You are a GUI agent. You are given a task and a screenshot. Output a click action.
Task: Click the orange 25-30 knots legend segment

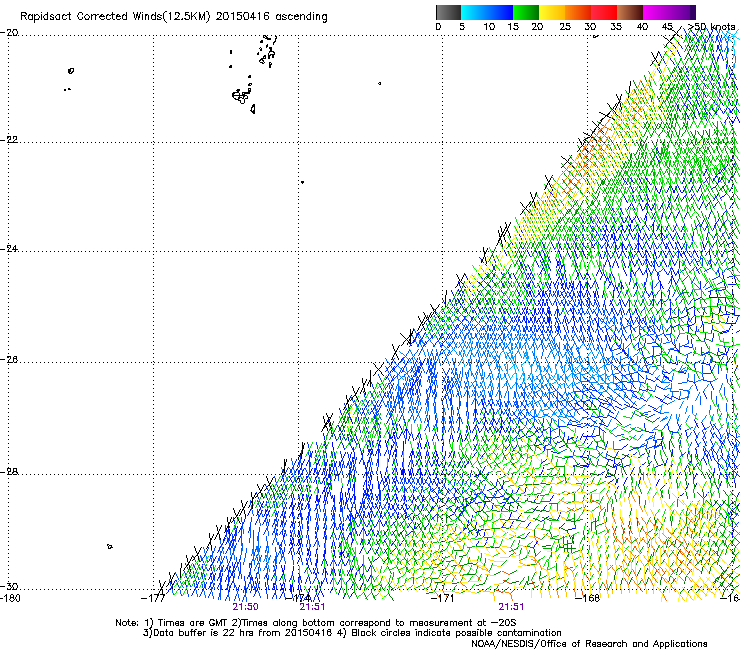point(578,12)
